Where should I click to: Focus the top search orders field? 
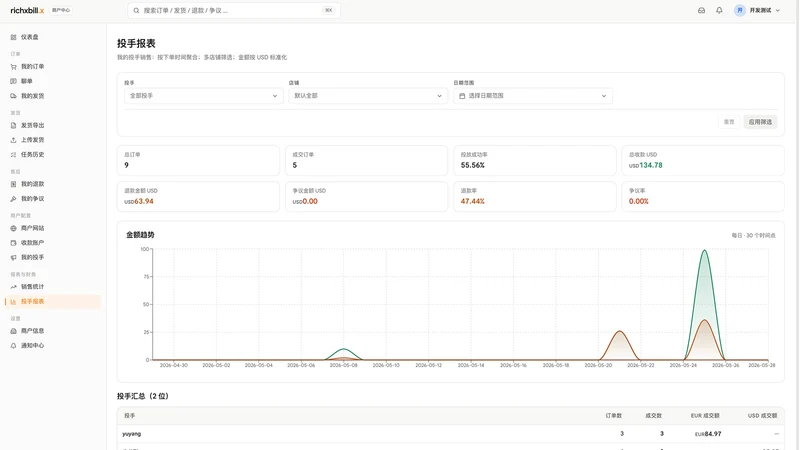point(234,10)
